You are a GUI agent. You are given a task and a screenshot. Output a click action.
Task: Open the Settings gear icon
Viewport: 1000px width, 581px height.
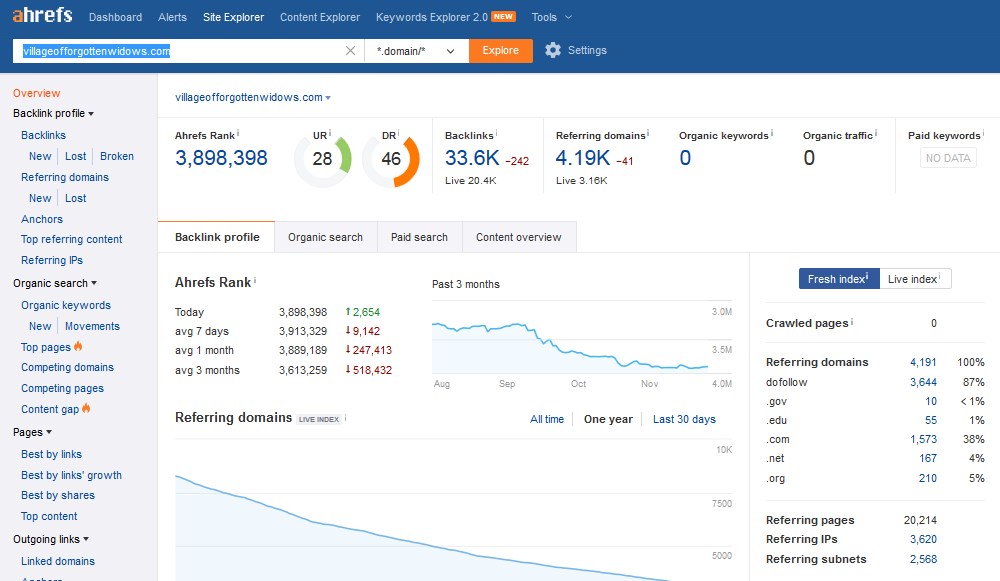tap(553, 50)
